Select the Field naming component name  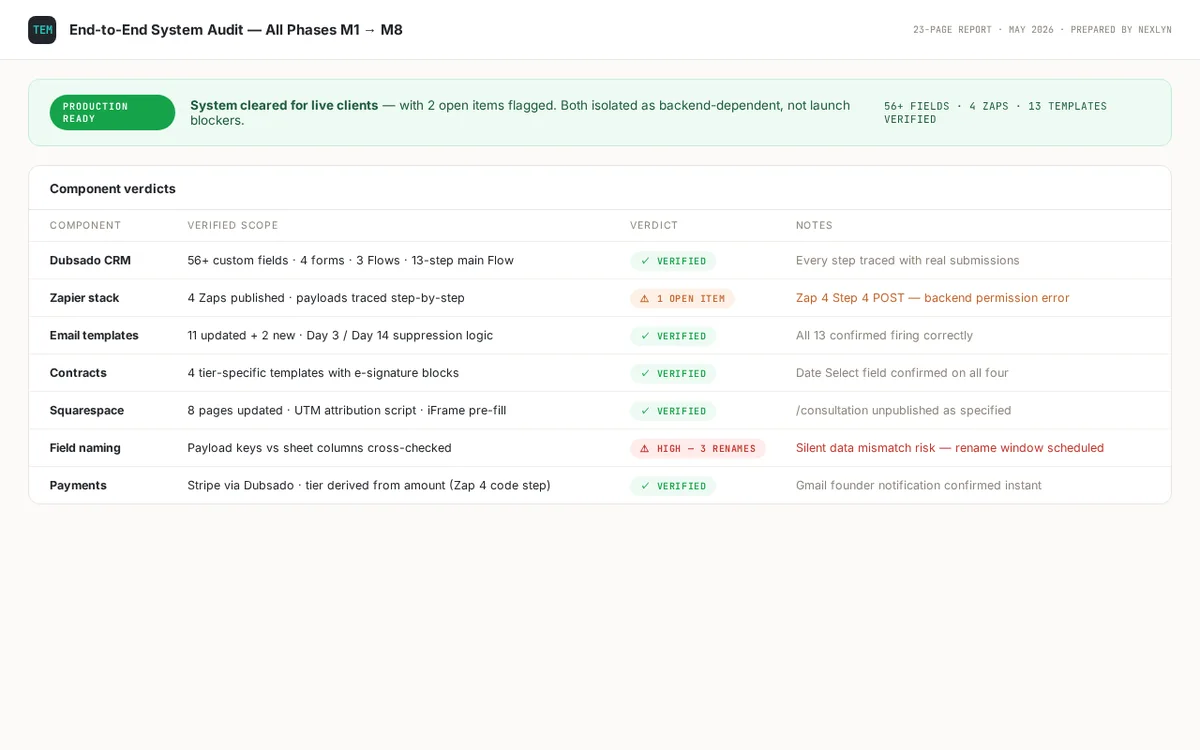click(85, 448)
